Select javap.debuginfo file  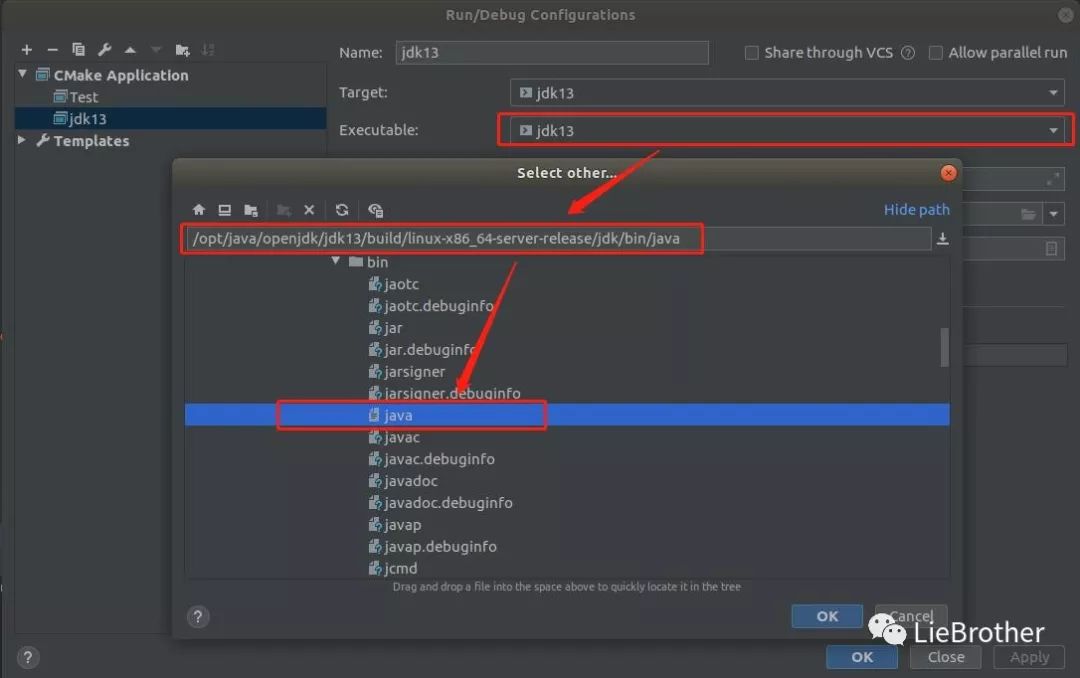[433, 546]
